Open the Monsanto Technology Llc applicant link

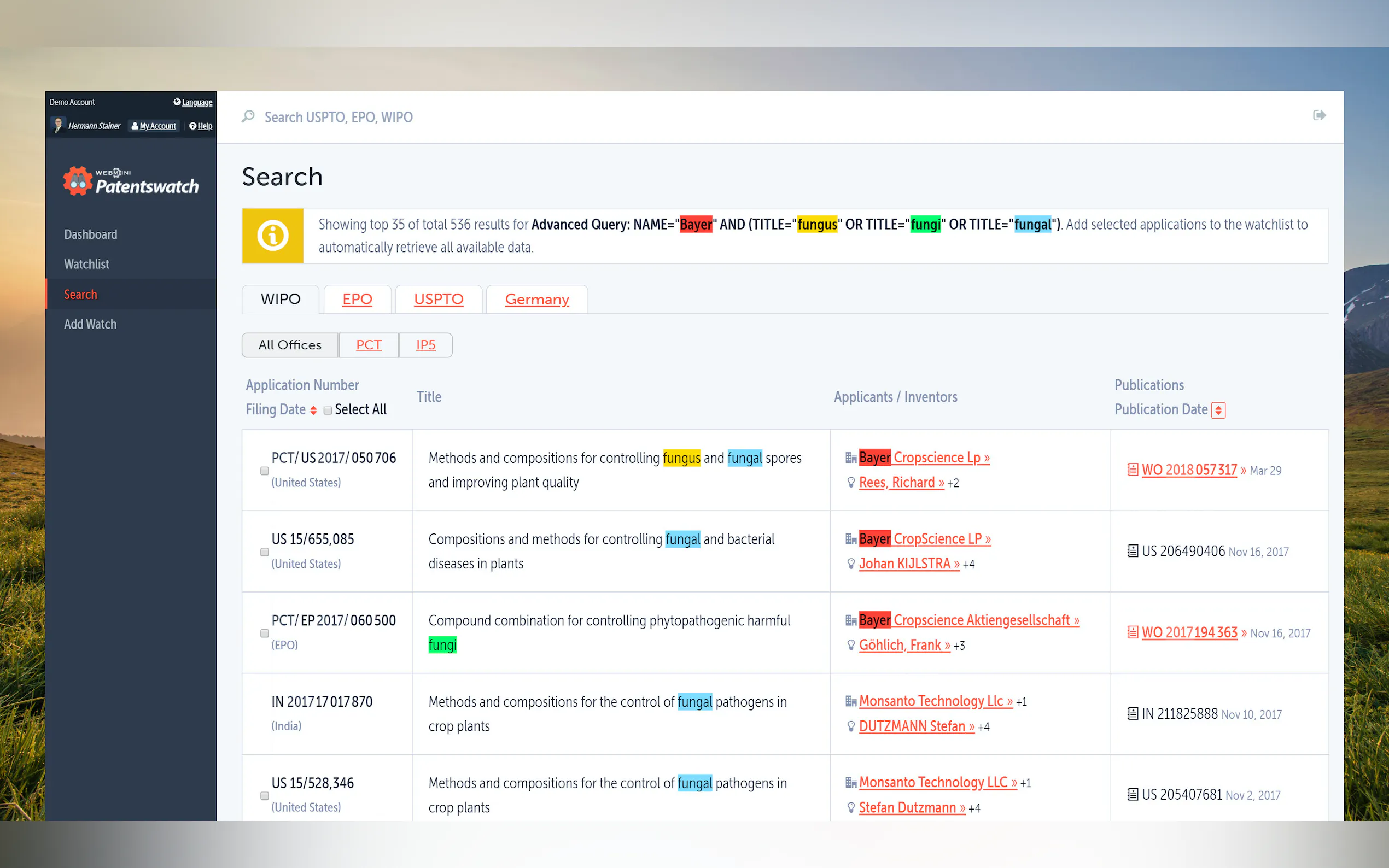935,701
